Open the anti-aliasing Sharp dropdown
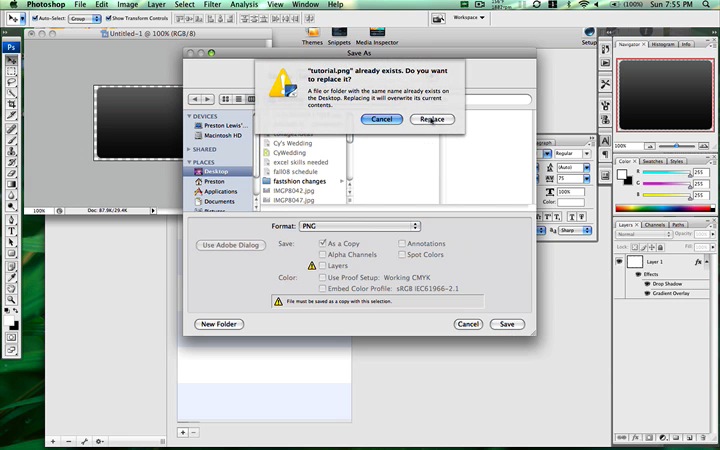 [x=575, y=230]
